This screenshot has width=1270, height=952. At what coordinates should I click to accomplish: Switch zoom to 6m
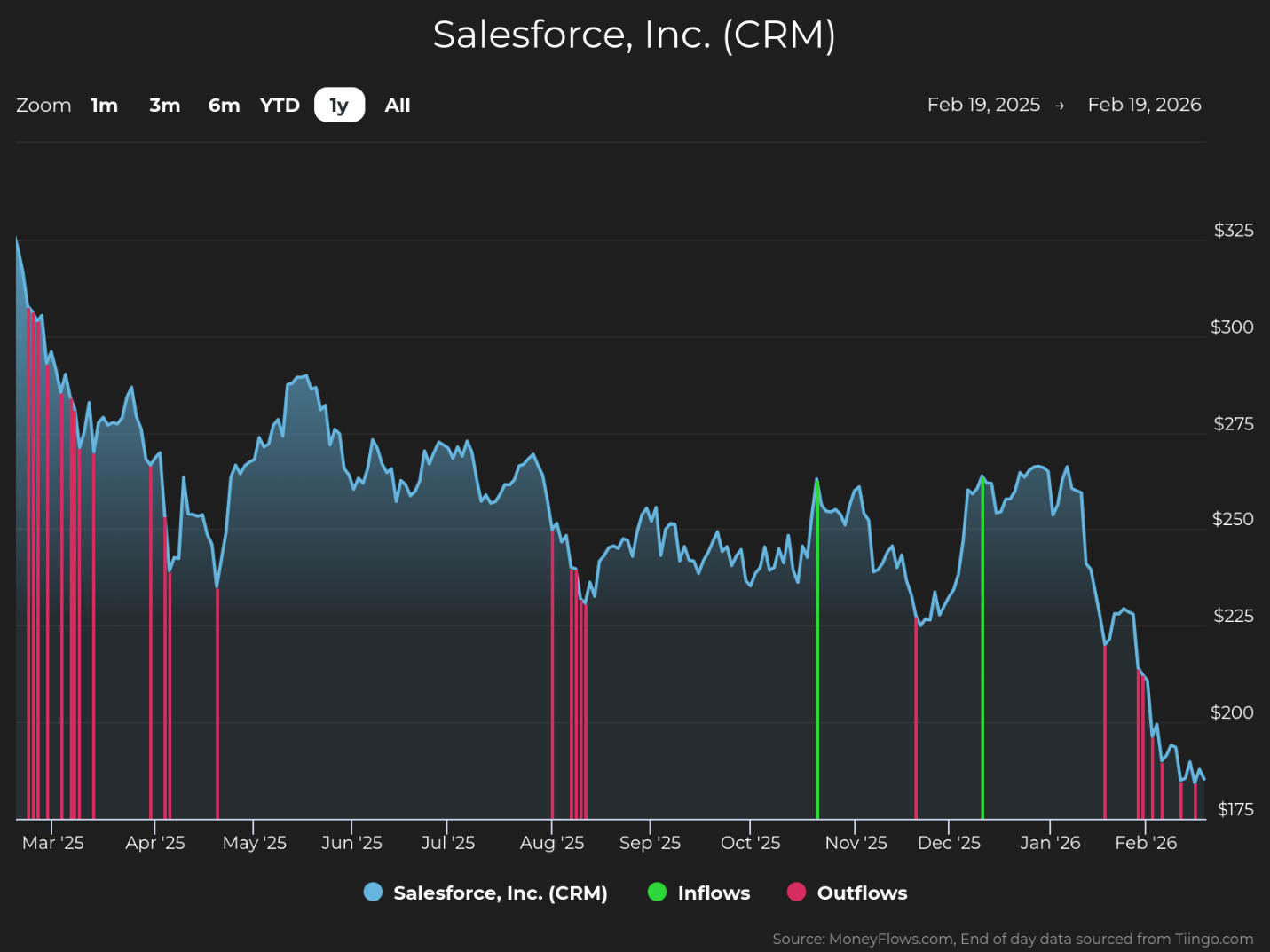point(225,106)
